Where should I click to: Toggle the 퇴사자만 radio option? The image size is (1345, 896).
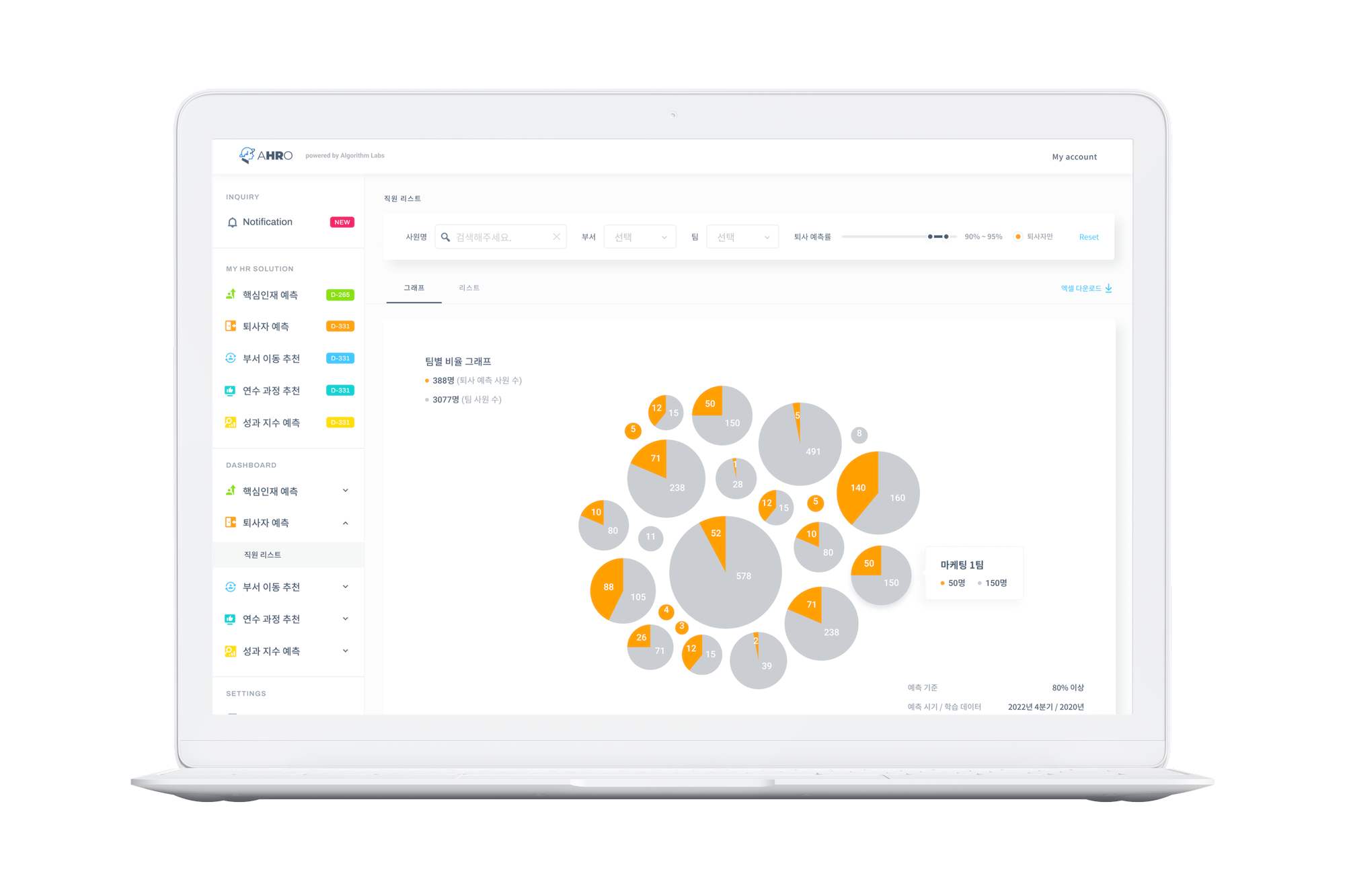(x=1018, y=237)
